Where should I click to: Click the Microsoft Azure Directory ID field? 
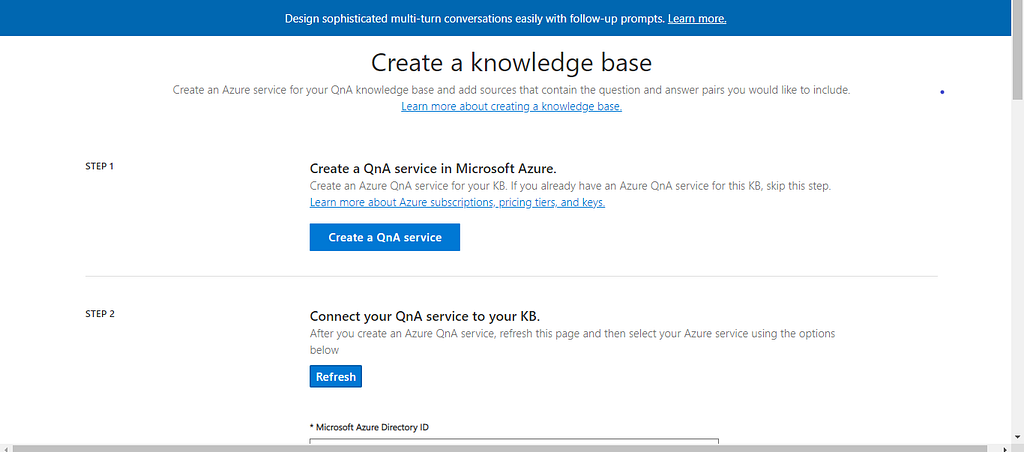coord(514,441)
